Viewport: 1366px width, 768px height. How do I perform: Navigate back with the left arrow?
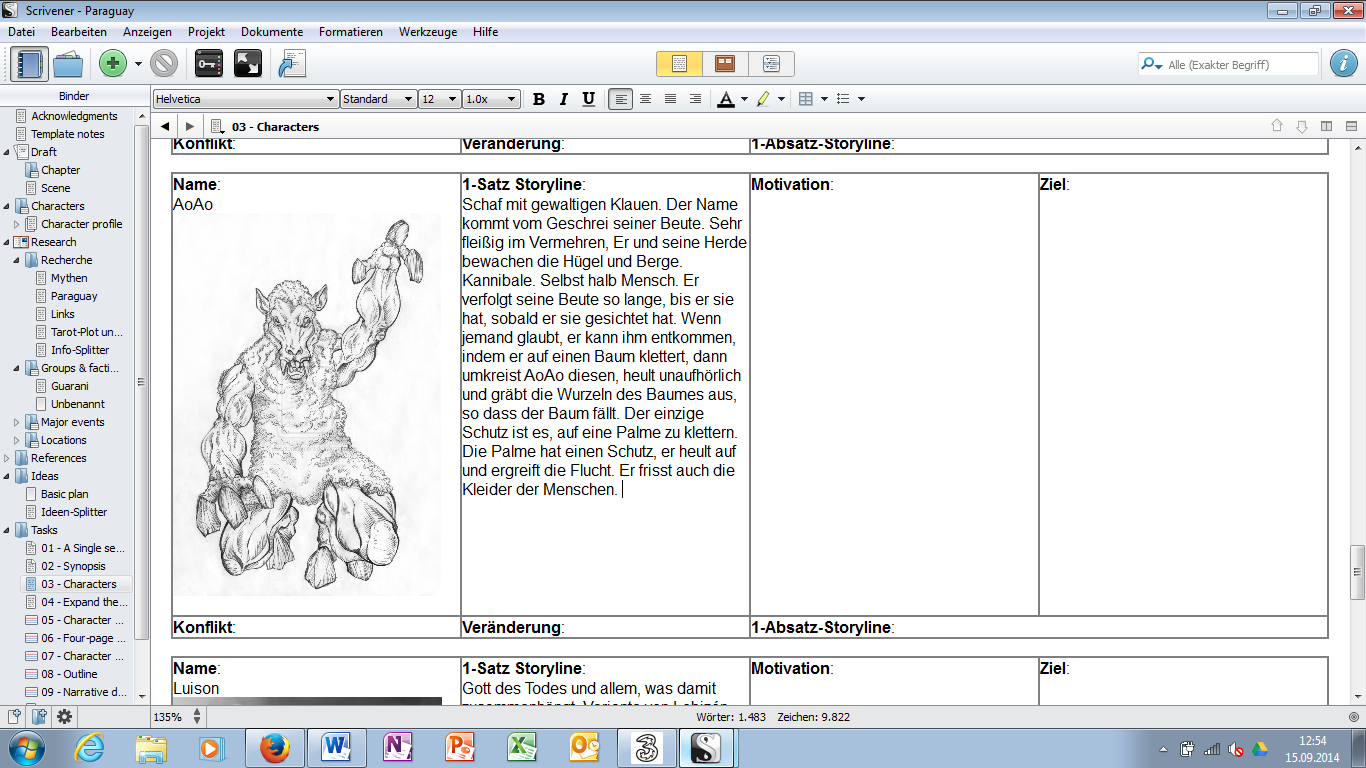point(165,126)
